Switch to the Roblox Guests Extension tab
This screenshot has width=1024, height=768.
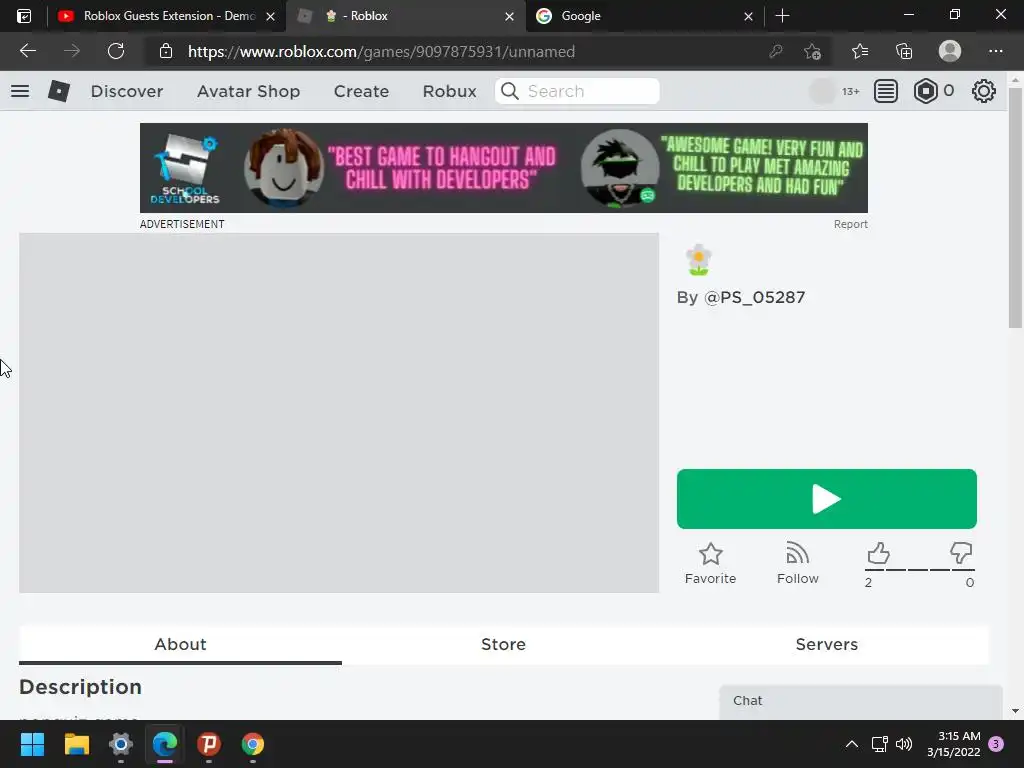click(166, 16)
